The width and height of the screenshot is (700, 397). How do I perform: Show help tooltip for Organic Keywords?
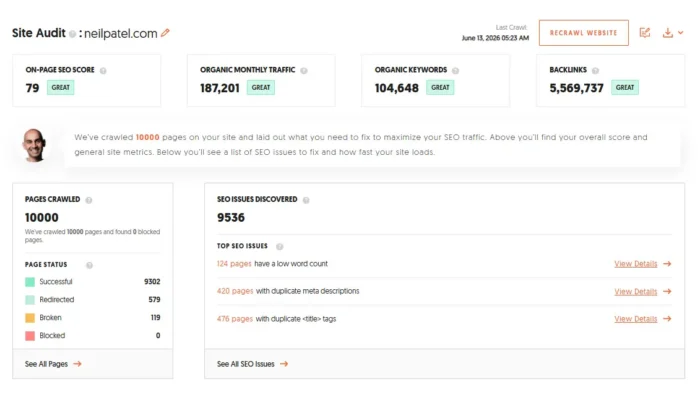(455, 71)
